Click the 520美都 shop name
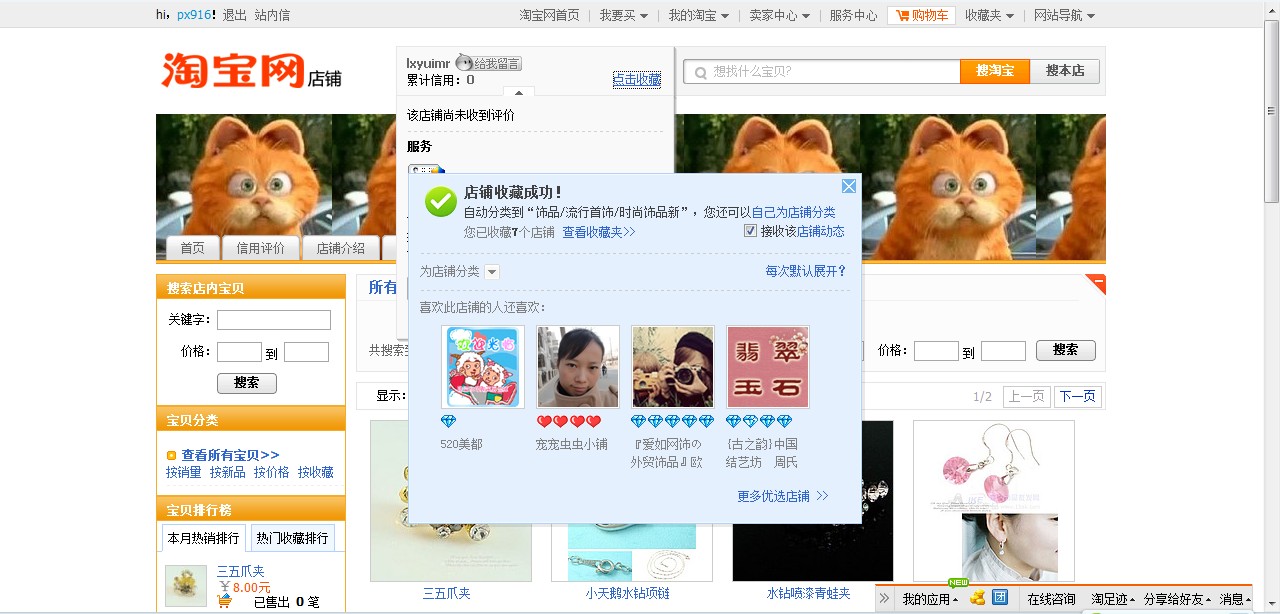1280x614 pixels. (461, 444)
